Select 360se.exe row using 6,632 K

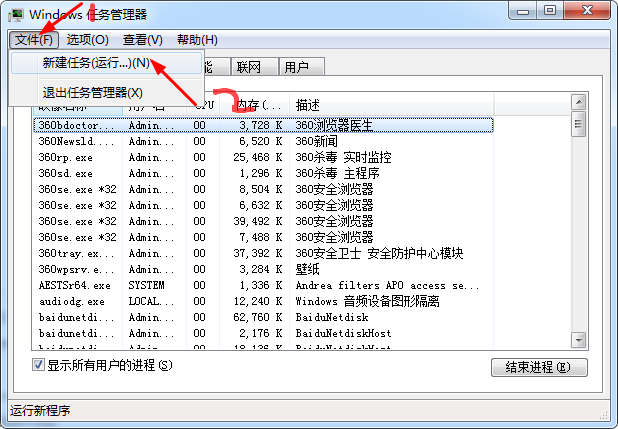[263, 205]
